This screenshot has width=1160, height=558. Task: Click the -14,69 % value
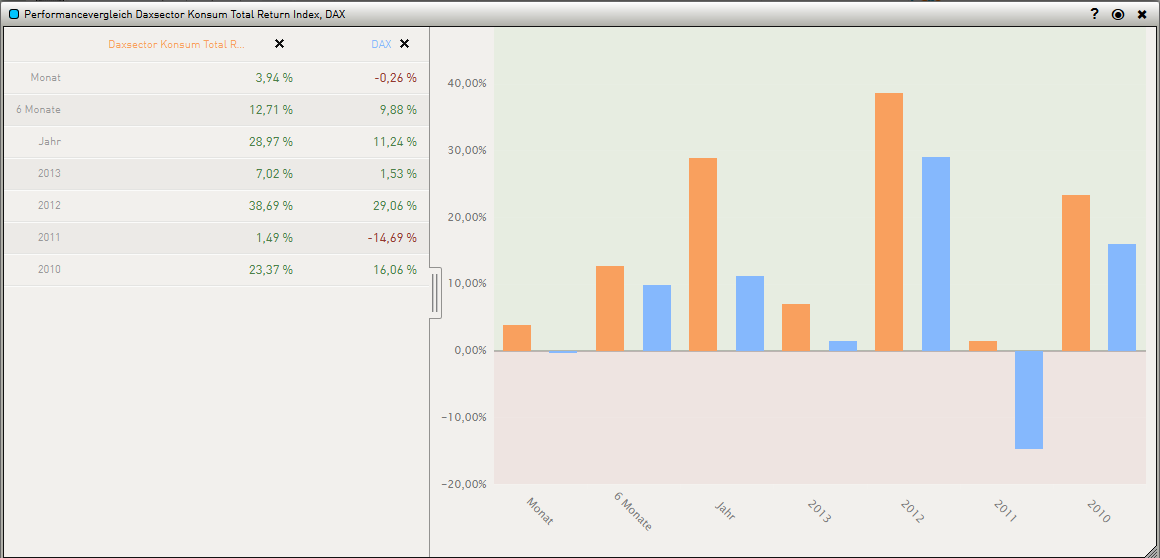(393, 238)
